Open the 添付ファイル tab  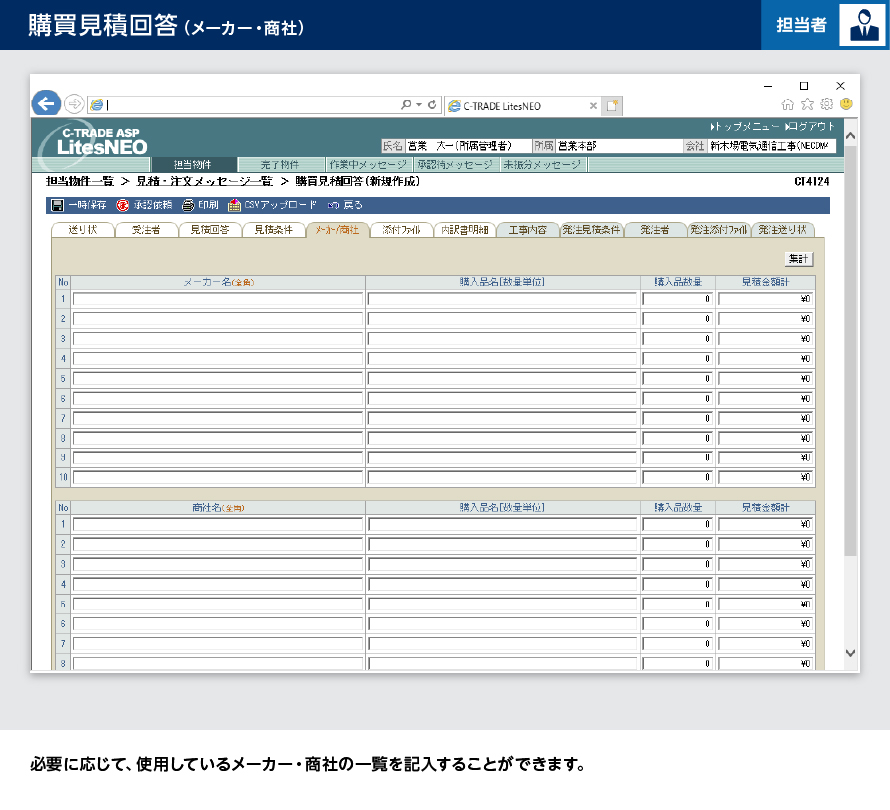[x=401, y=230]
